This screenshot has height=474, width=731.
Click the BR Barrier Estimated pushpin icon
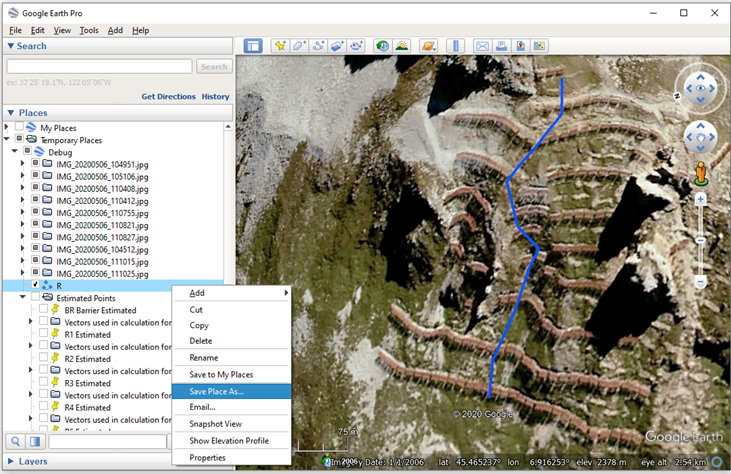[x=55, y=309]
